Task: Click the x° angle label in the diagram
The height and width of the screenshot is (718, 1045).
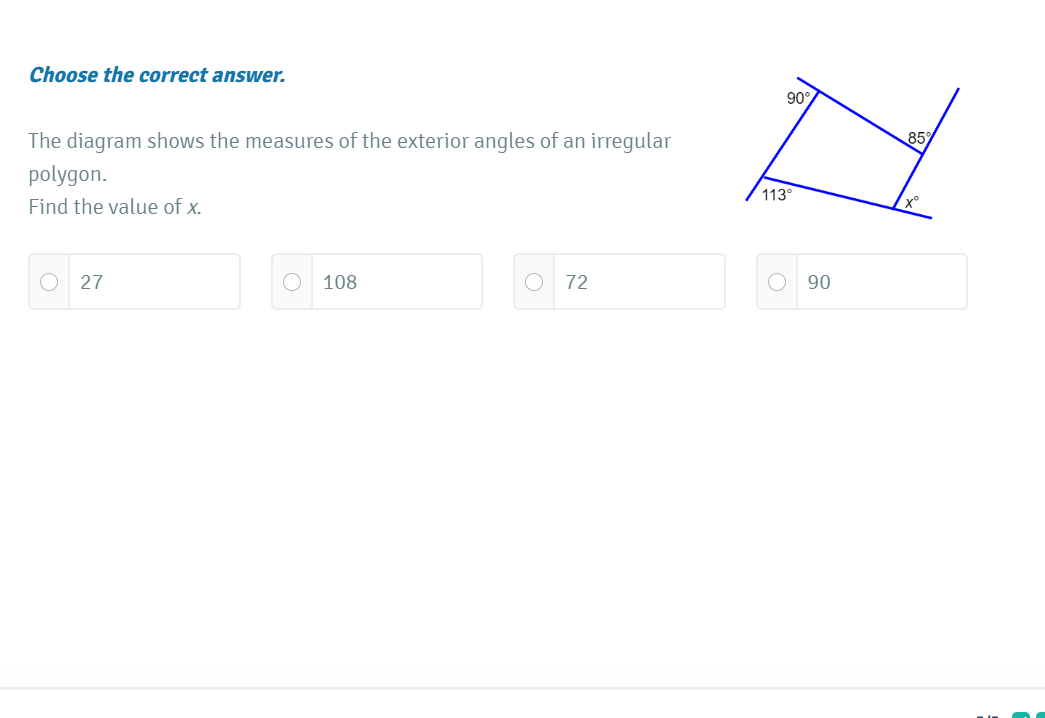Action: [x=911, y=202]
